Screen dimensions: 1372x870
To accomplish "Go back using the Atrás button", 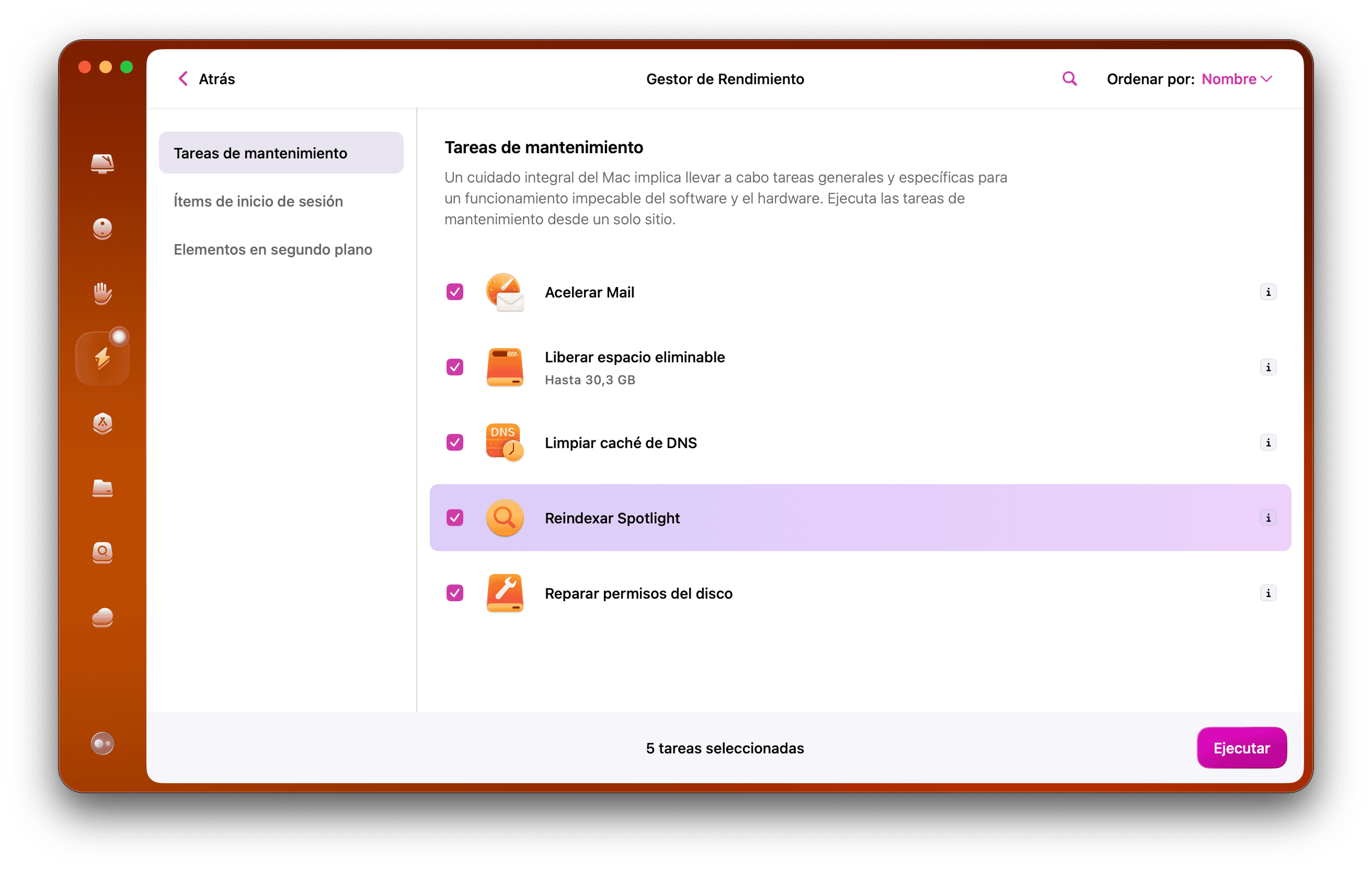I will 205,78.
